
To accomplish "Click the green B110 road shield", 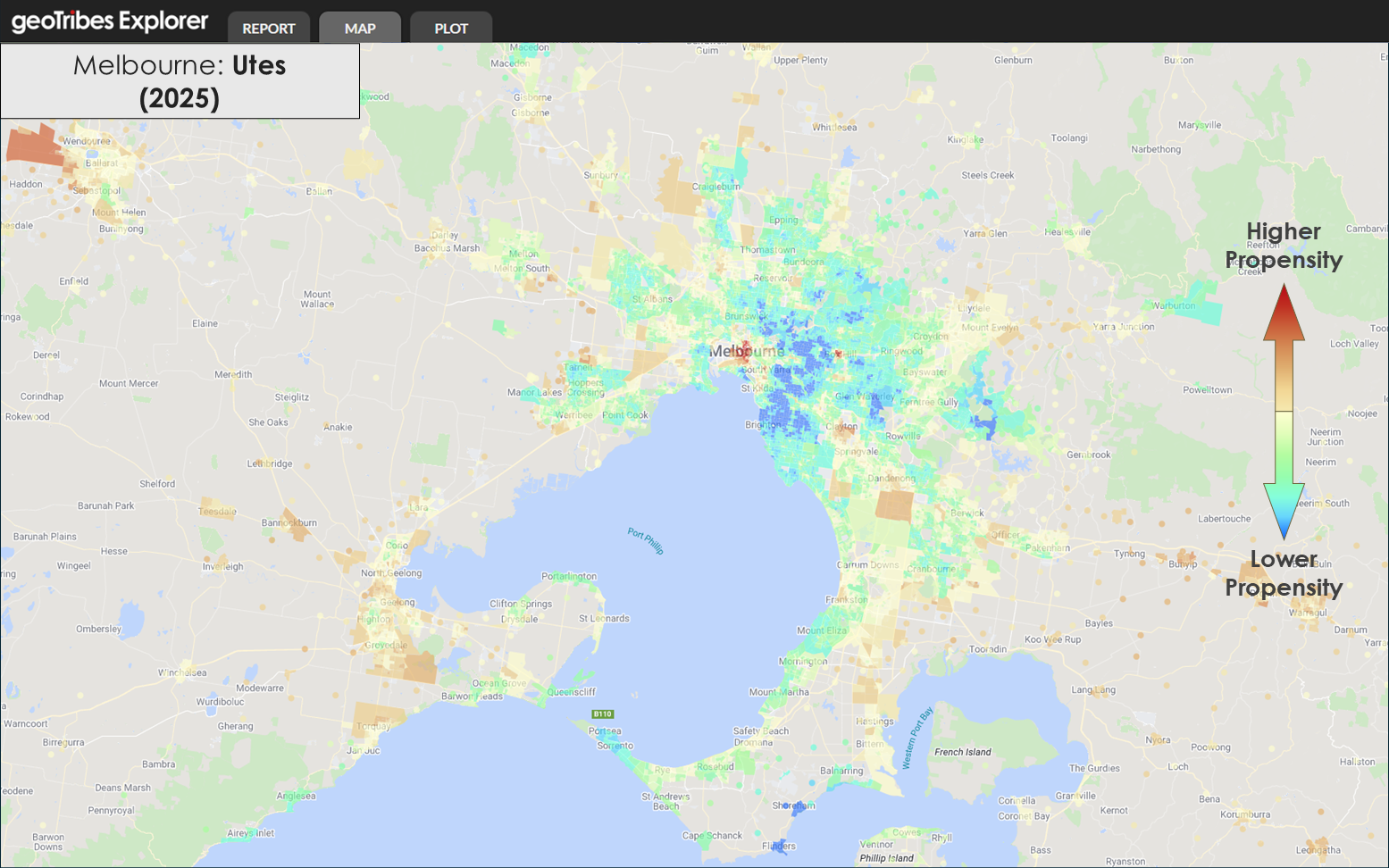I will tap(603, 714).
